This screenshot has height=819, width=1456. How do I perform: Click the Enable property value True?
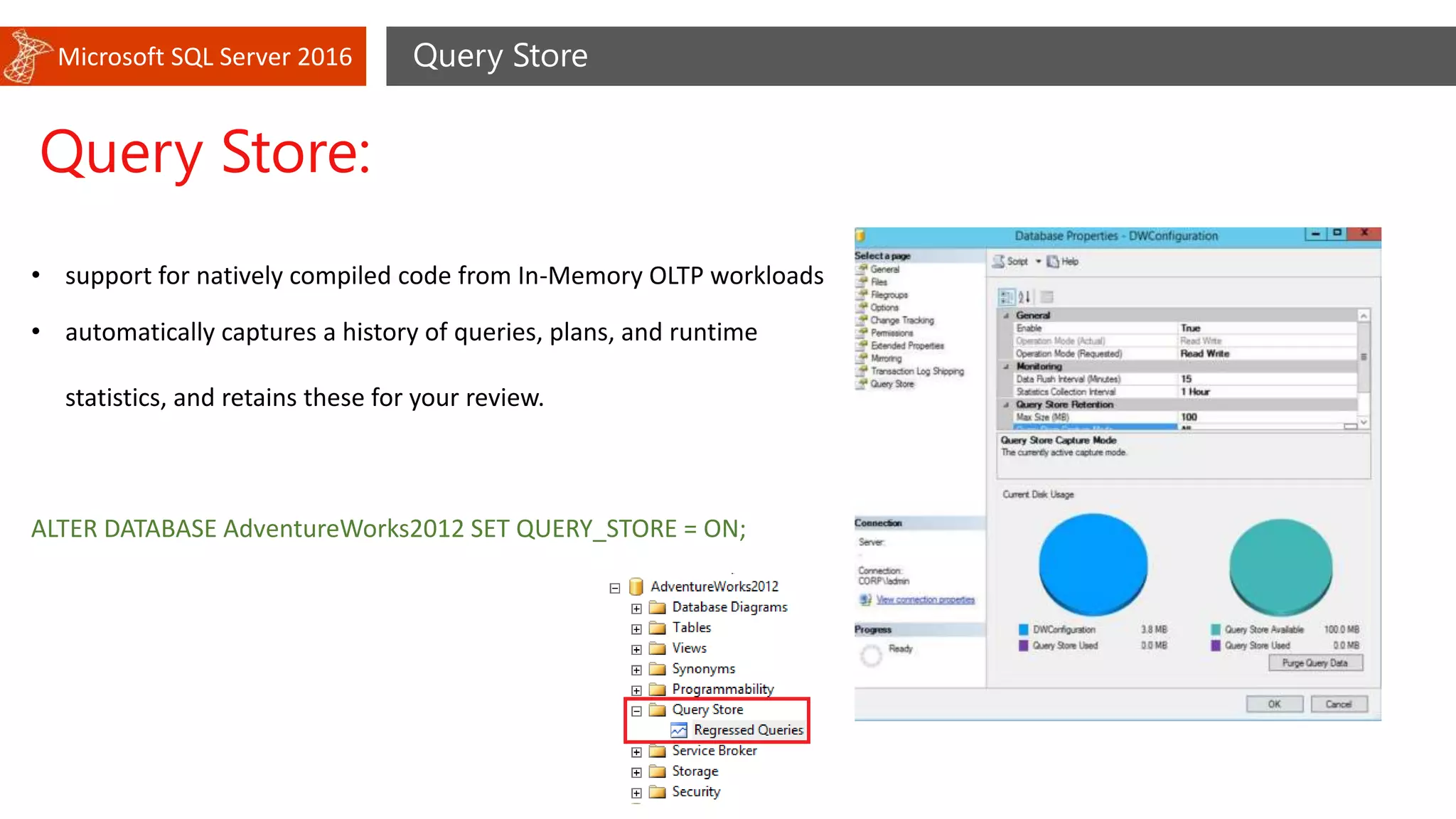coord(1190,328)
